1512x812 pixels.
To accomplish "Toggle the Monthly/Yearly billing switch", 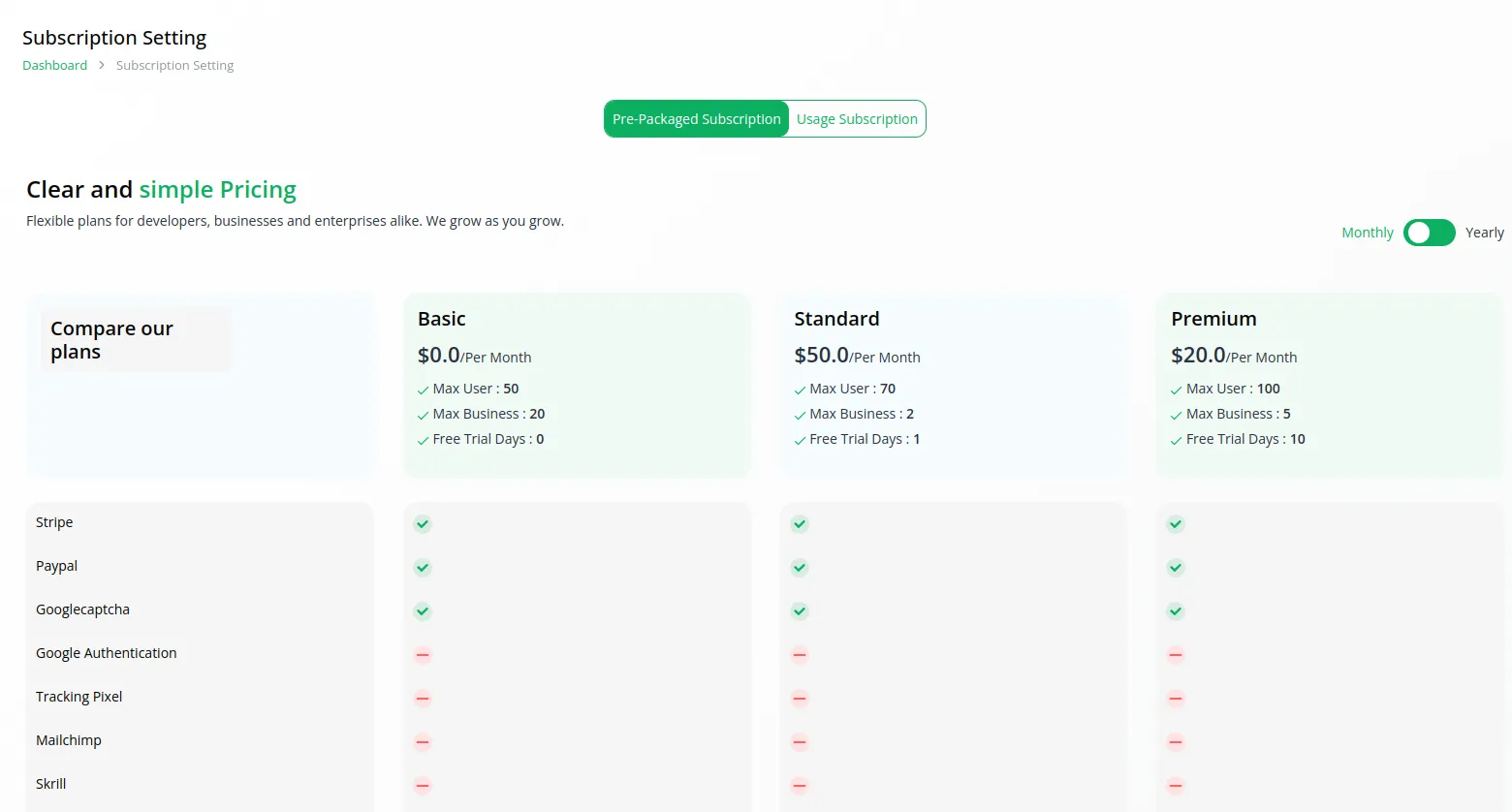I will point(1429,233).
